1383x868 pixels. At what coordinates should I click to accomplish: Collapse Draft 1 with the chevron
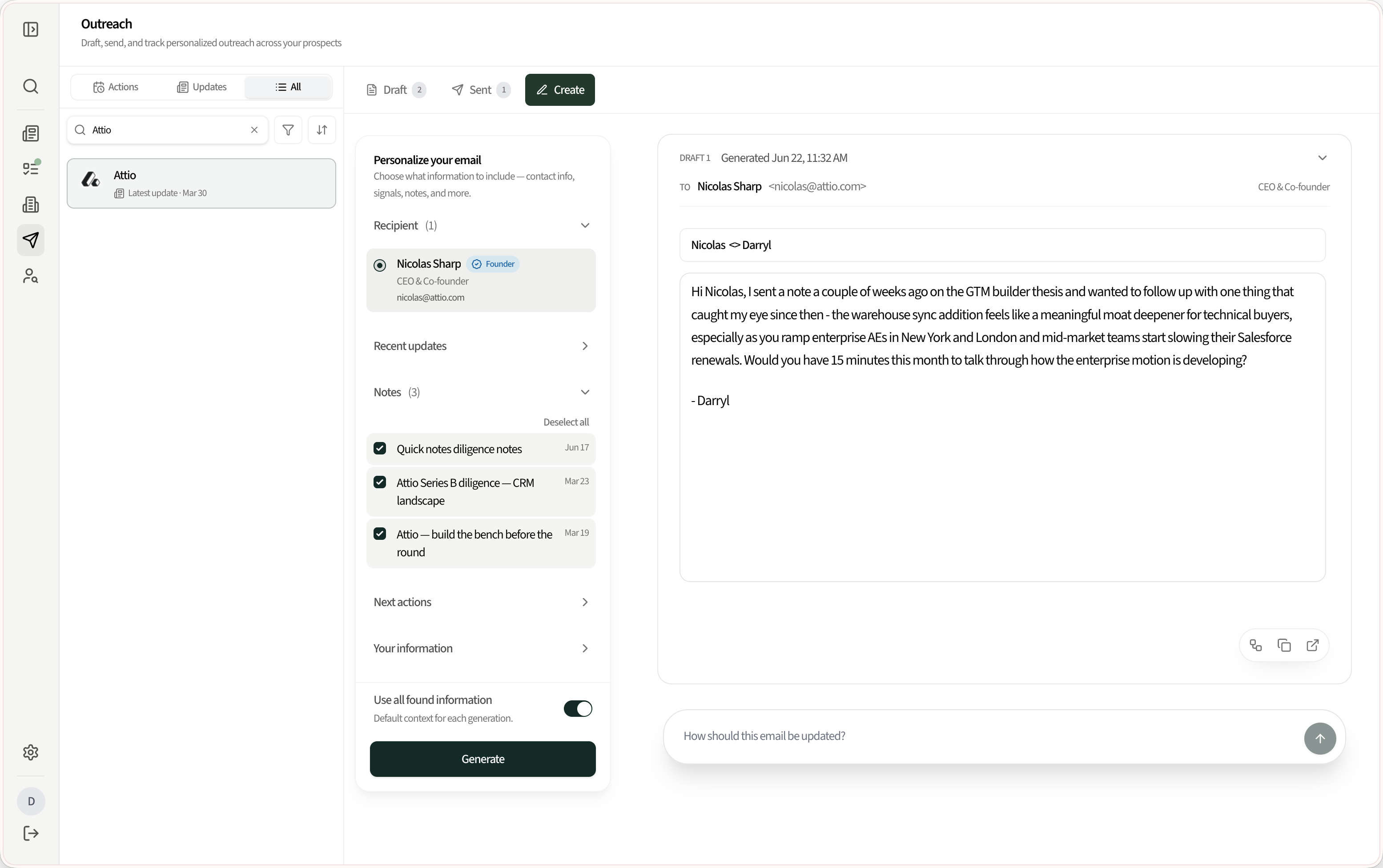pyautogui.click(x=1322, y=158)
